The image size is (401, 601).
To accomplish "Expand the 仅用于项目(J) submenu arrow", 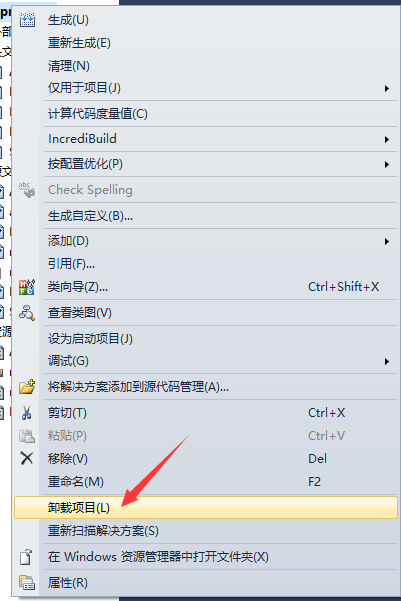I will pos(387,89).
